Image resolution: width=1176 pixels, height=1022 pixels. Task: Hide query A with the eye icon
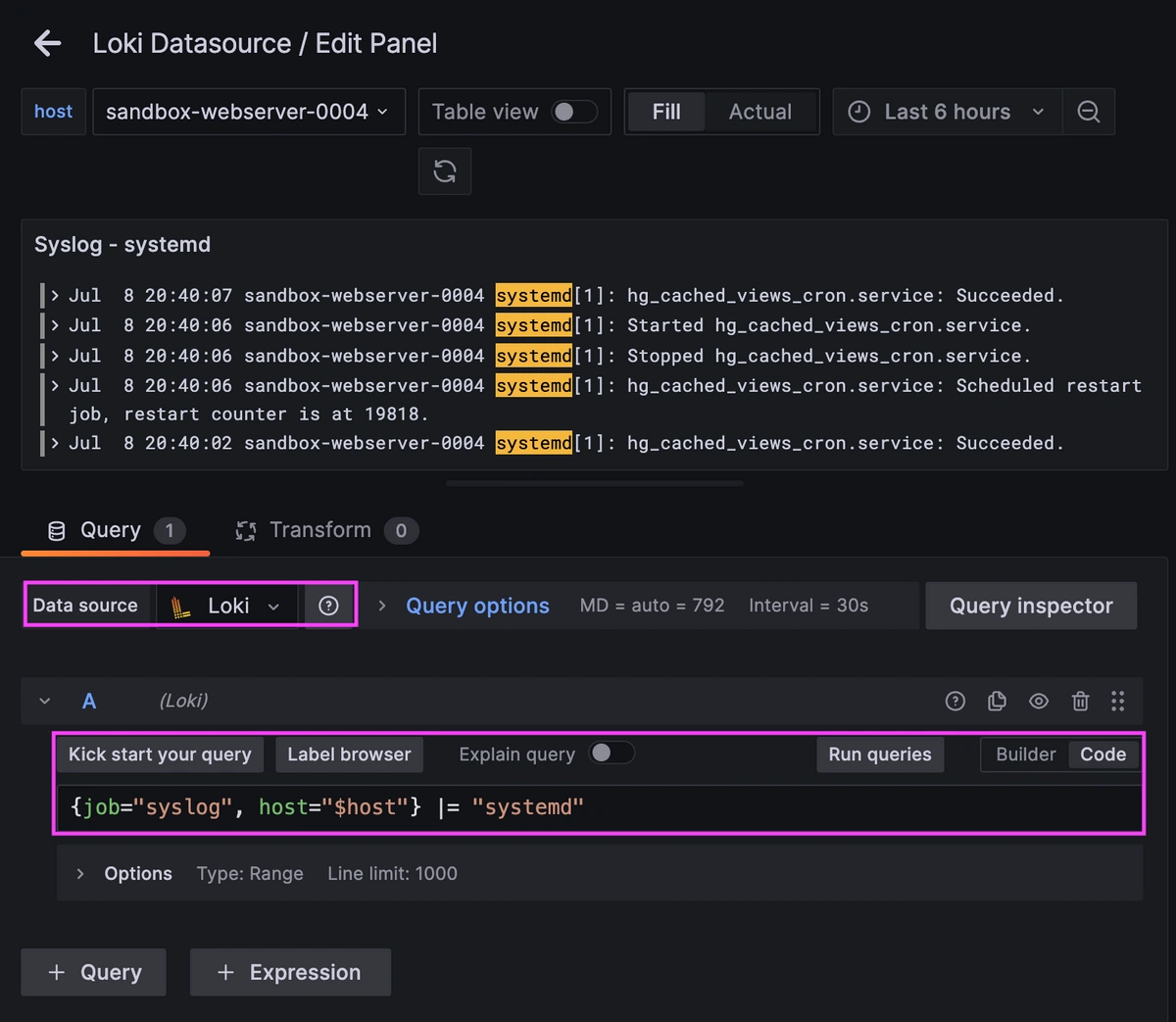1039,701
